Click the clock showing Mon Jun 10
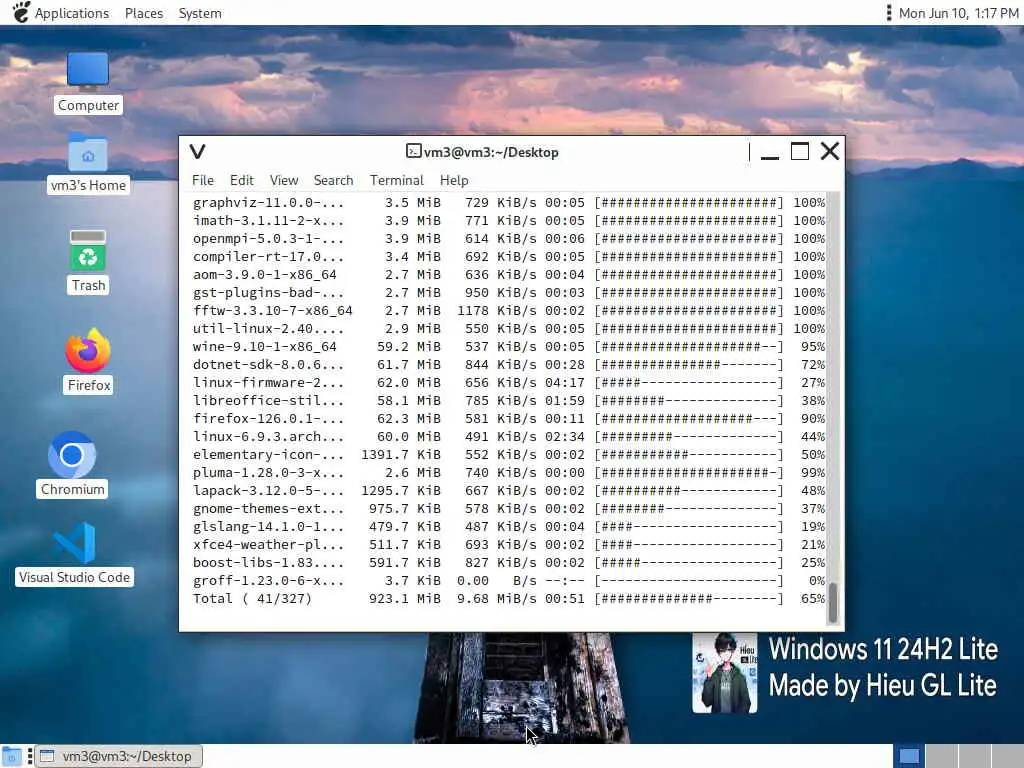The image size is (1024, 768). tap(958, 13)
